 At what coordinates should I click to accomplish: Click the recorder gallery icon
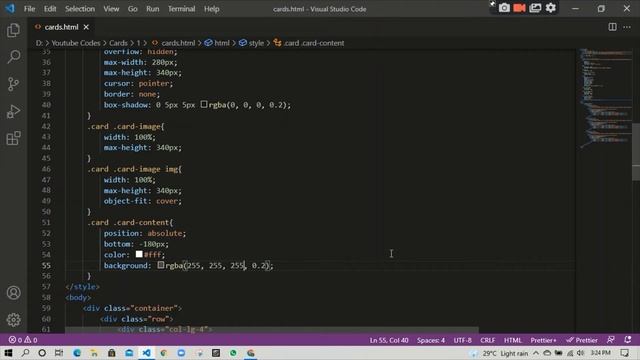click(535, 8)
